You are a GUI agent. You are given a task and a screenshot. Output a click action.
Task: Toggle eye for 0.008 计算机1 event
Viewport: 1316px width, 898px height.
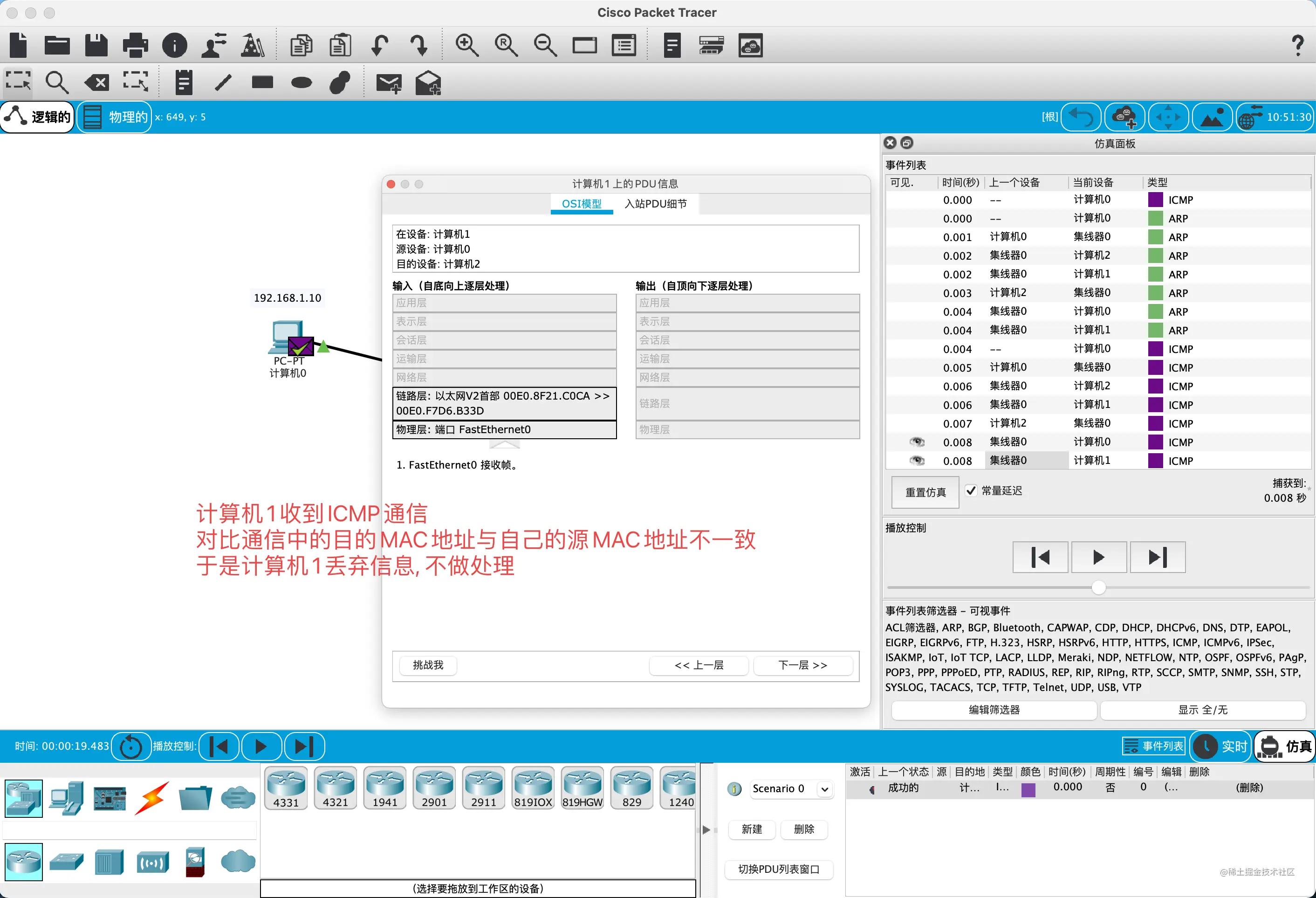coord(917,461)
